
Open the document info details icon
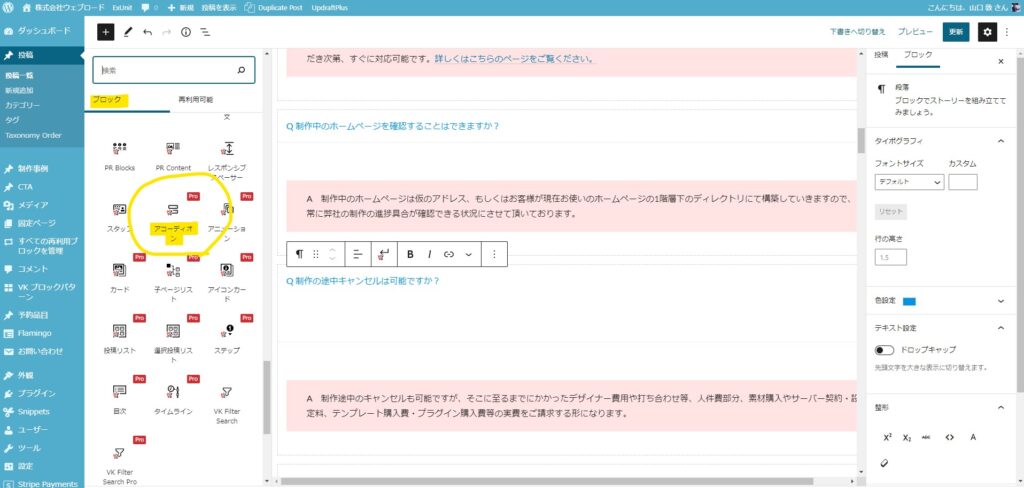[x=185, y=32]
